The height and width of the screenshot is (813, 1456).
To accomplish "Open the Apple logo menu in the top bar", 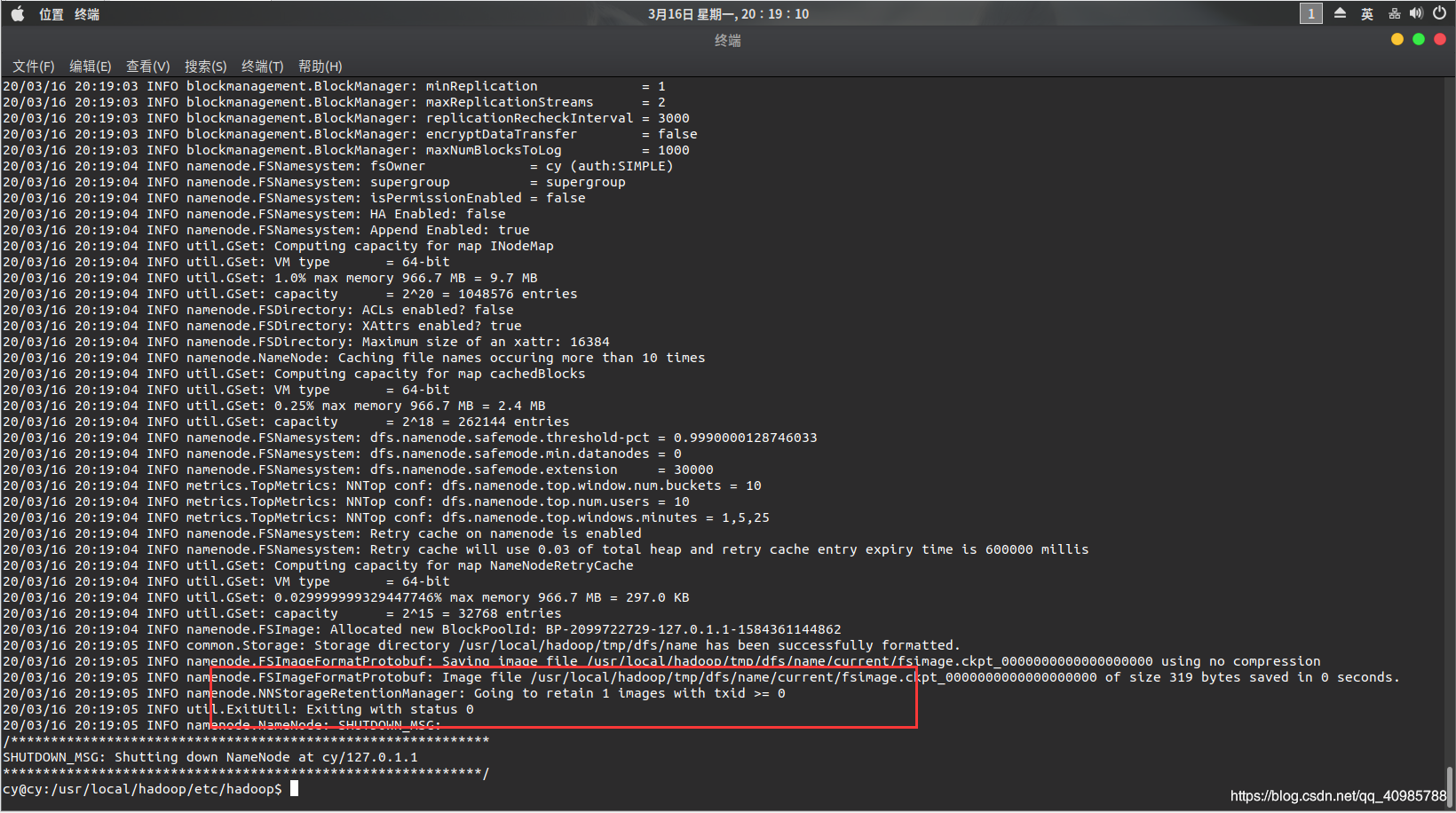I will [x=17, y=13].
